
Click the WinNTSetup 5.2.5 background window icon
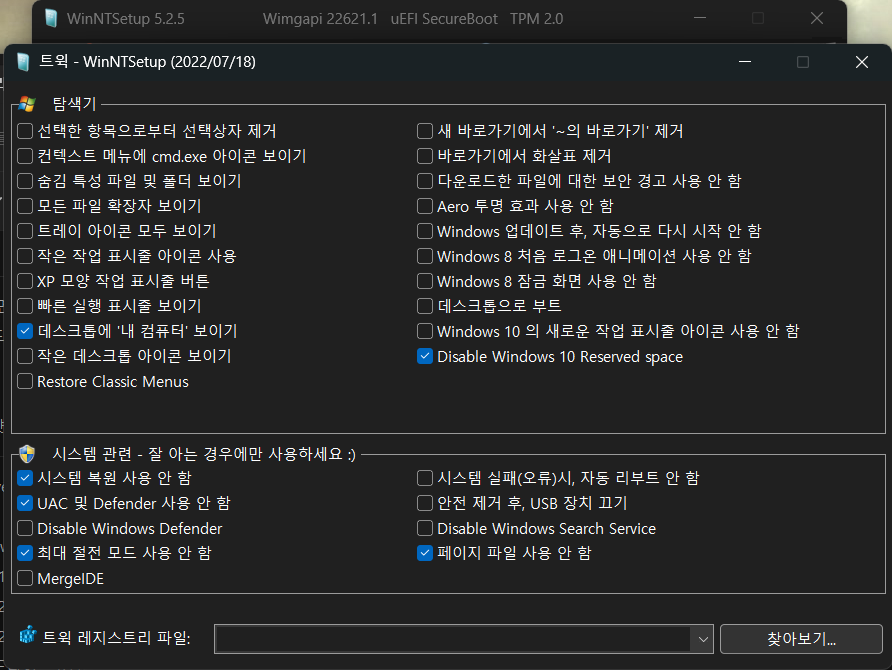tap(51, 18)
